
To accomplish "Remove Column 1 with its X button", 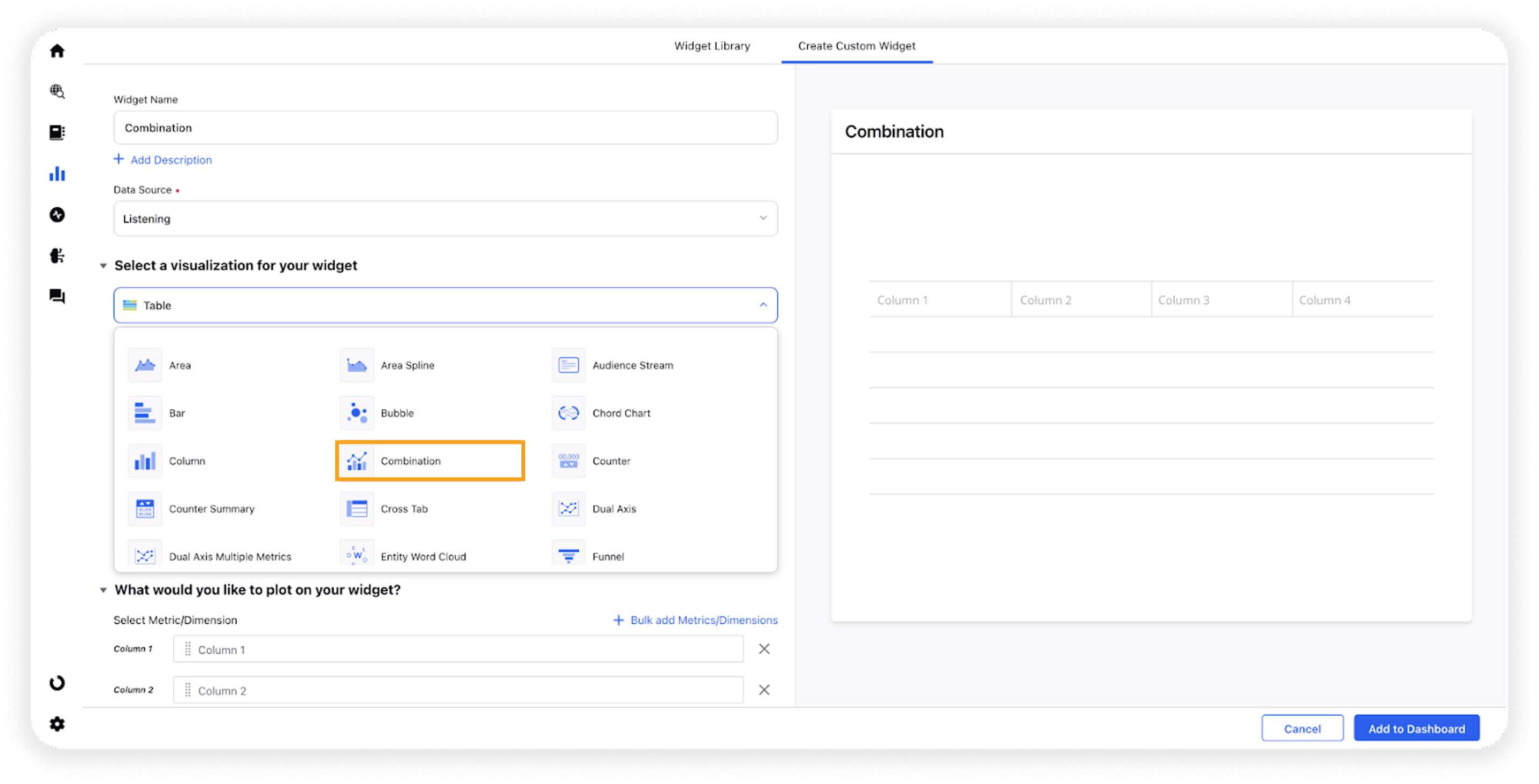I will [x=764, y=649].
